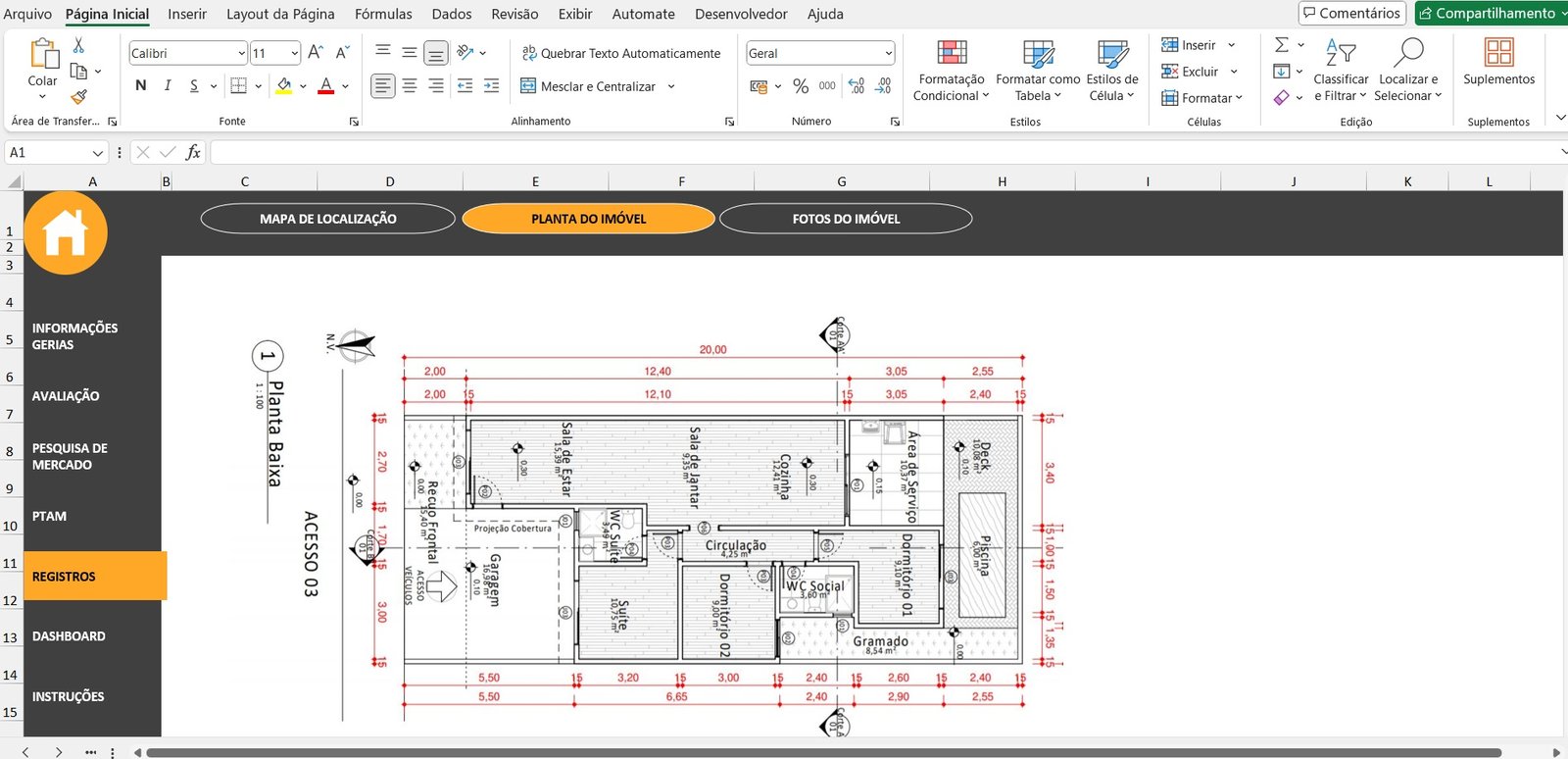
Task: Open the Calibri font name dropdown
Action: 241,53
